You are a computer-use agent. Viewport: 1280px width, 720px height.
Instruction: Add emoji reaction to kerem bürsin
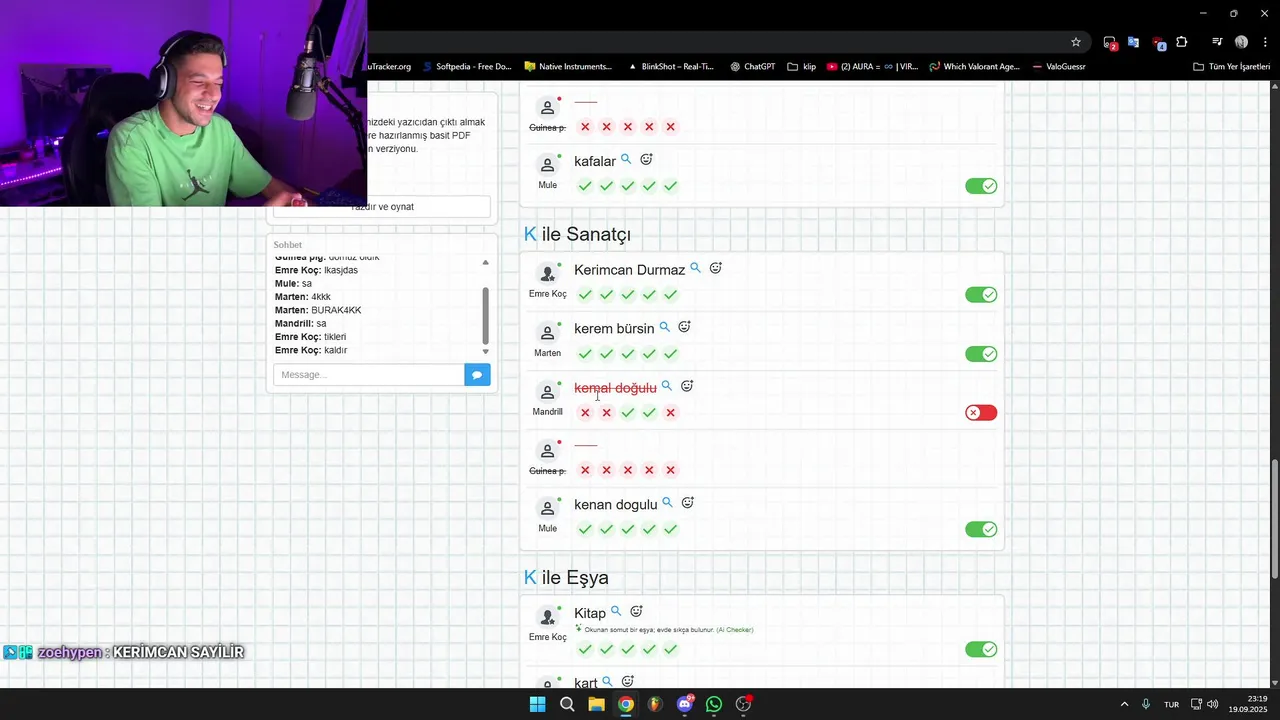pos(685,327)
